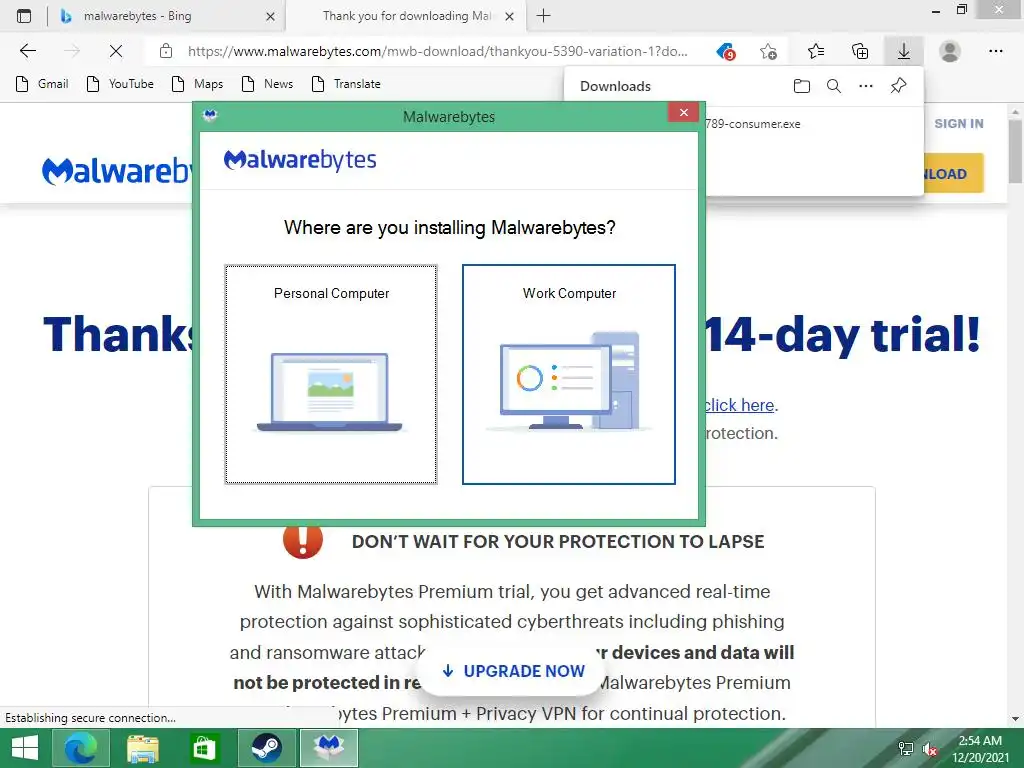Open Collections in Edge
This screenshot has width=1024, height=768.
pos(860,51)
